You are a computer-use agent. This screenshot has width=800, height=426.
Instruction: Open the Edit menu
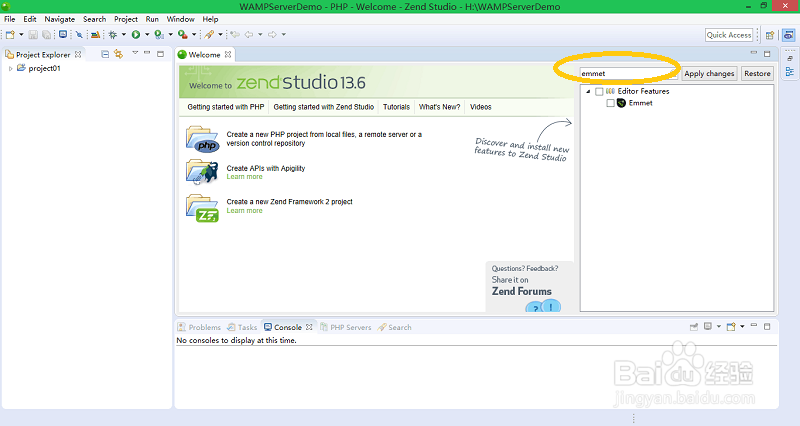30,19
